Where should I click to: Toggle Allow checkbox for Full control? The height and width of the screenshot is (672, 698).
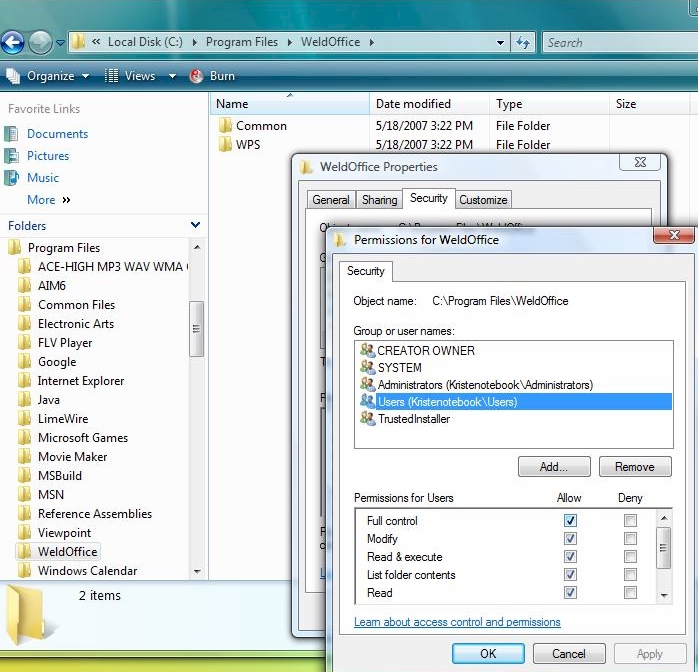(570, 521)
